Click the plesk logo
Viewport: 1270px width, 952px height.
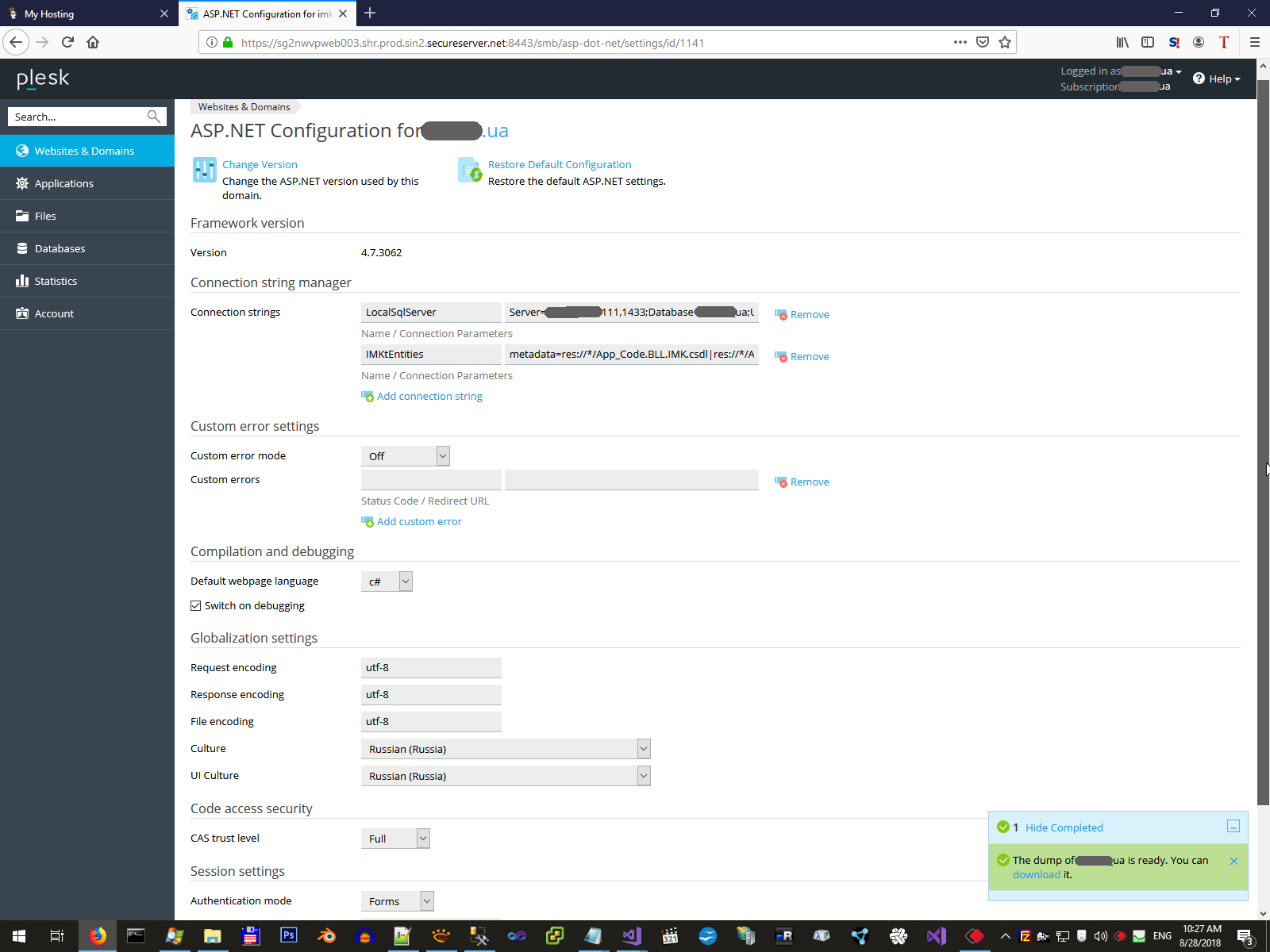tap(43, 79)
